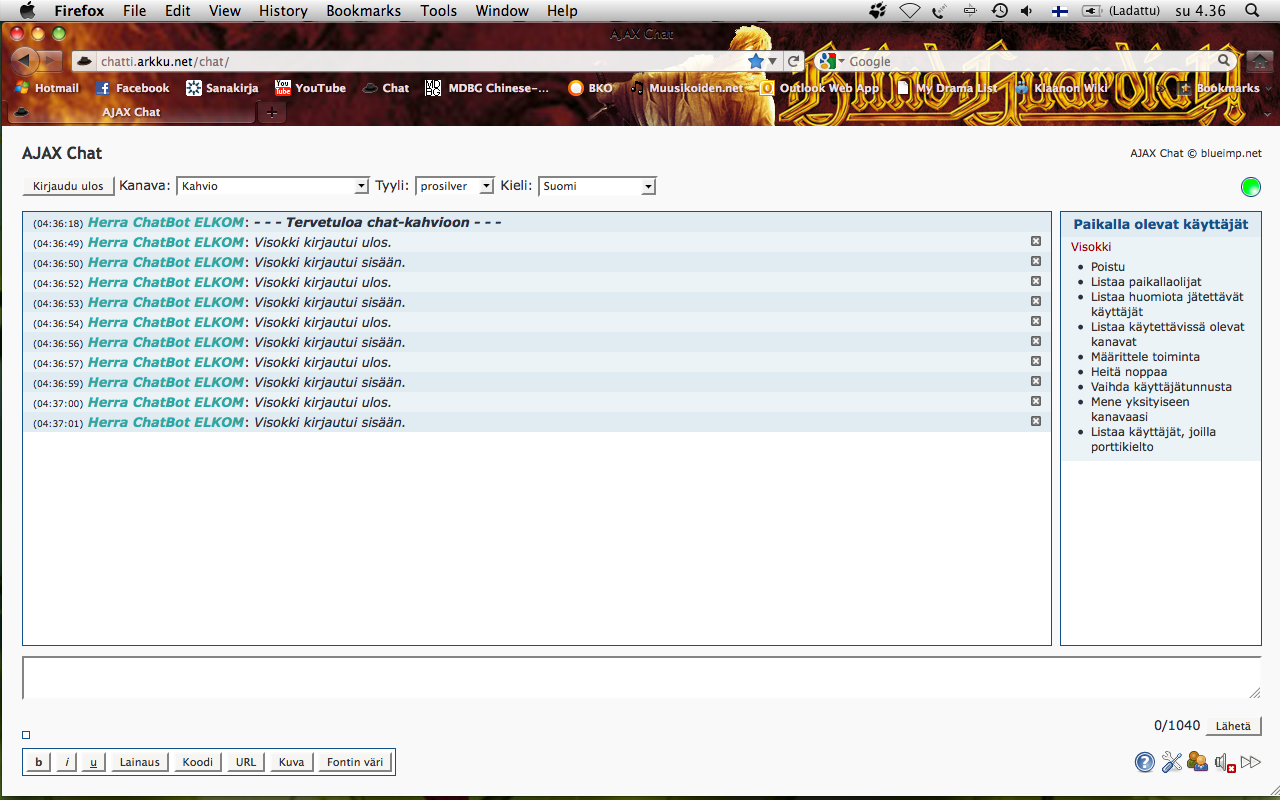Insert an image with Kuva button

point(291,762)
